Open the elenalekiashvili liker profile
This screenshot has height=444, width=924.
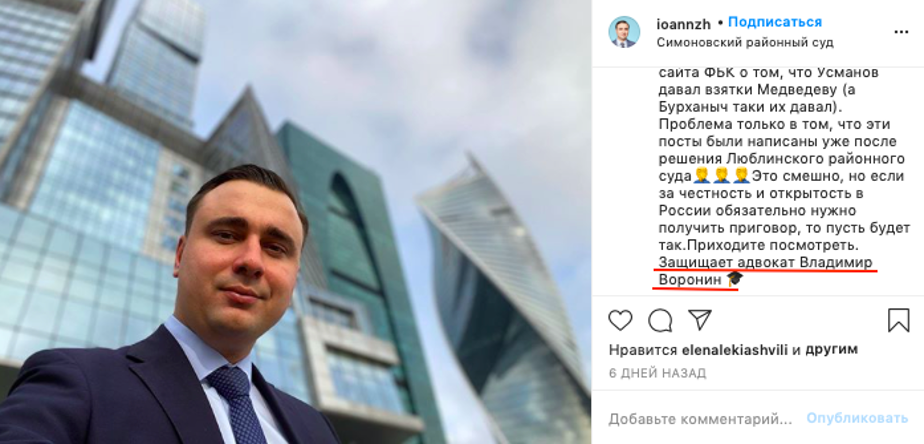734,350
